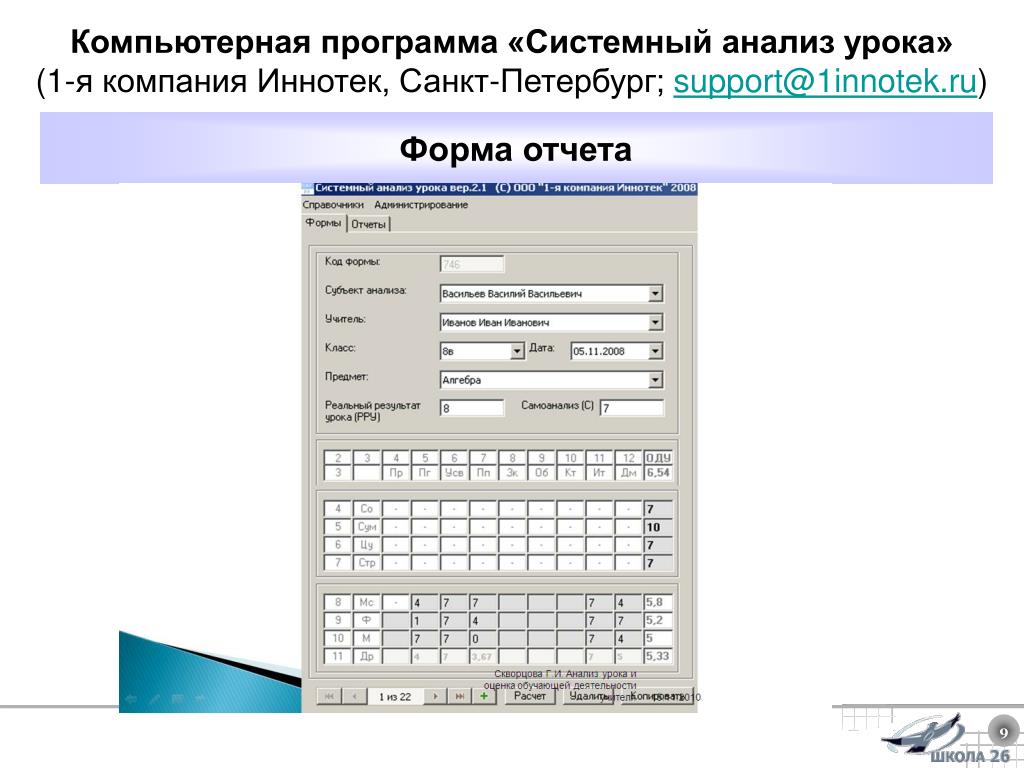Click the record counter '1 из 22'
This screenshot has width=1024, height=768.
click(395, 697)
